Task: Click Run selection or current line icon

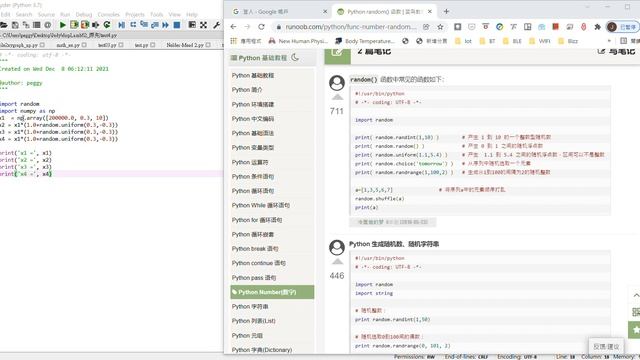Action: tap(96, 25)
